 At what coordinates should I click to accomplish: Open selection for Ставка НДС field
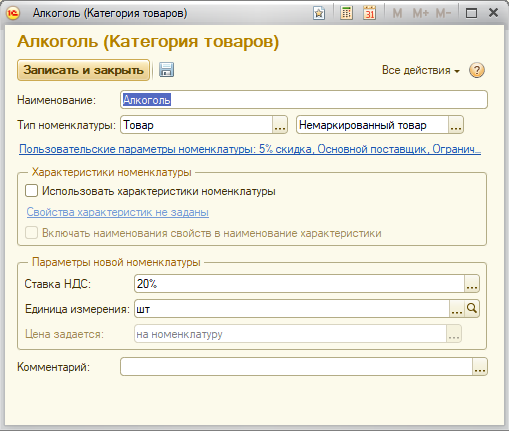472,284
